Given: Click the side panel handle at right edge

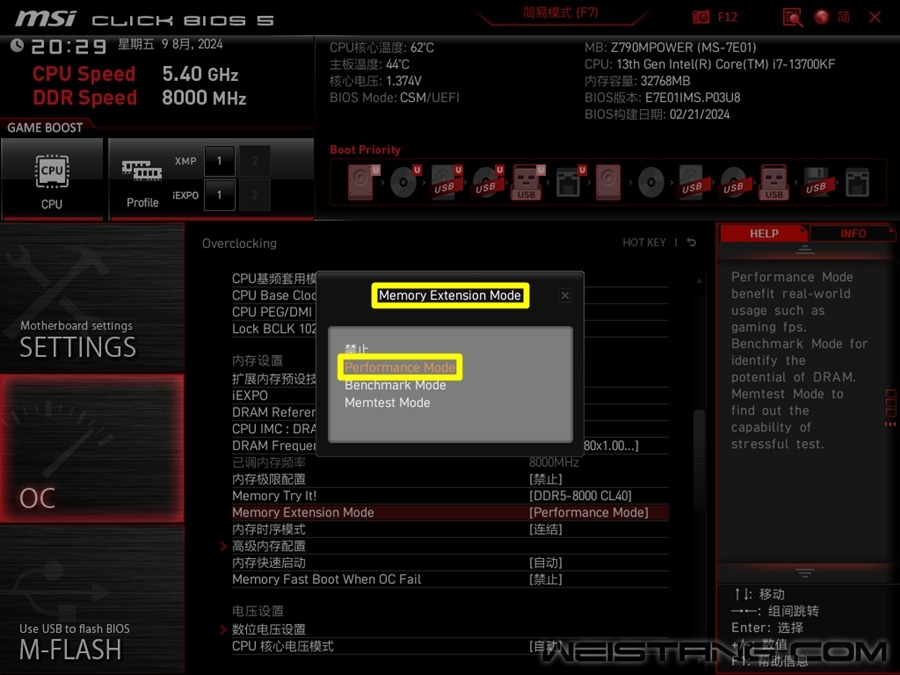Looking at the screenshot, I should coord(891,408).
